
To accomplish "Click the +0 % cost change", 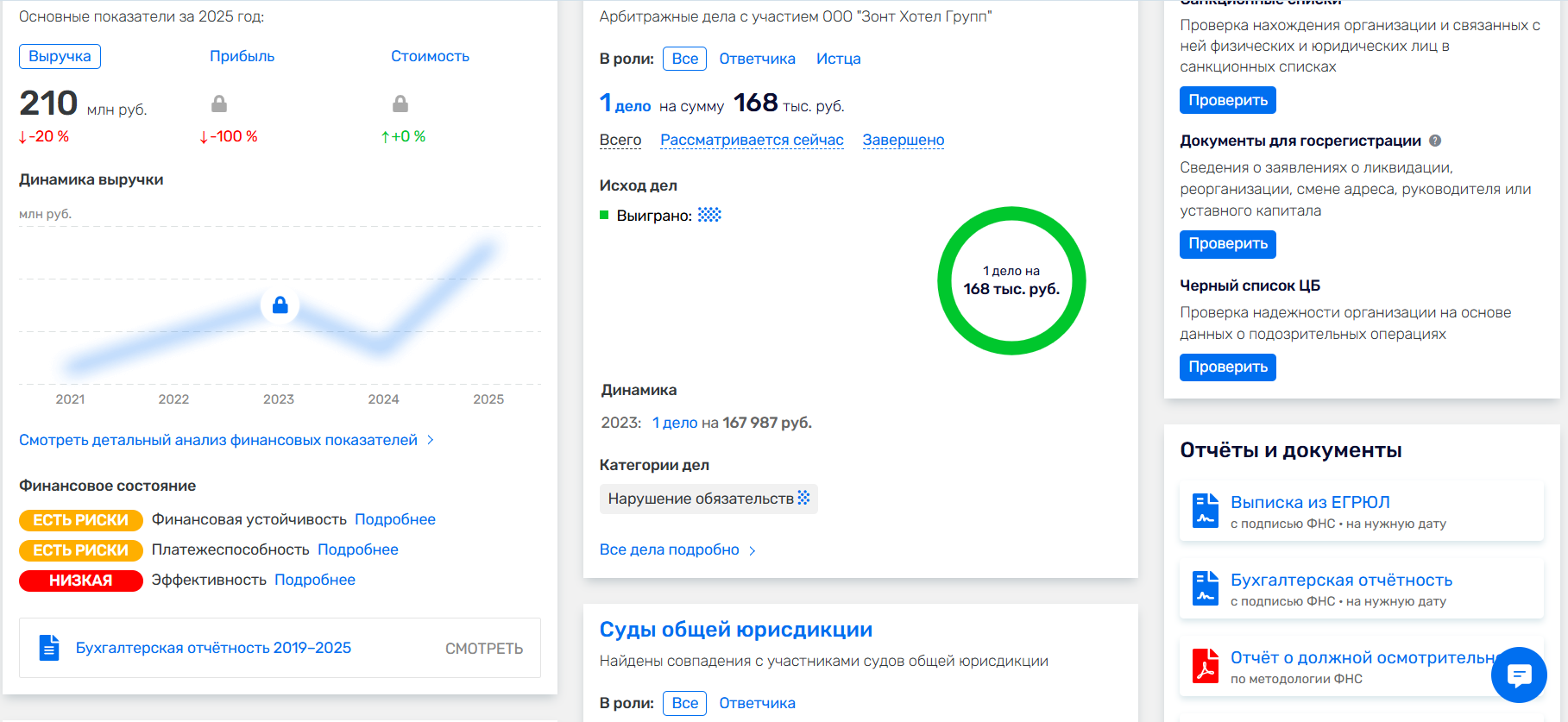I will (403, 136).
